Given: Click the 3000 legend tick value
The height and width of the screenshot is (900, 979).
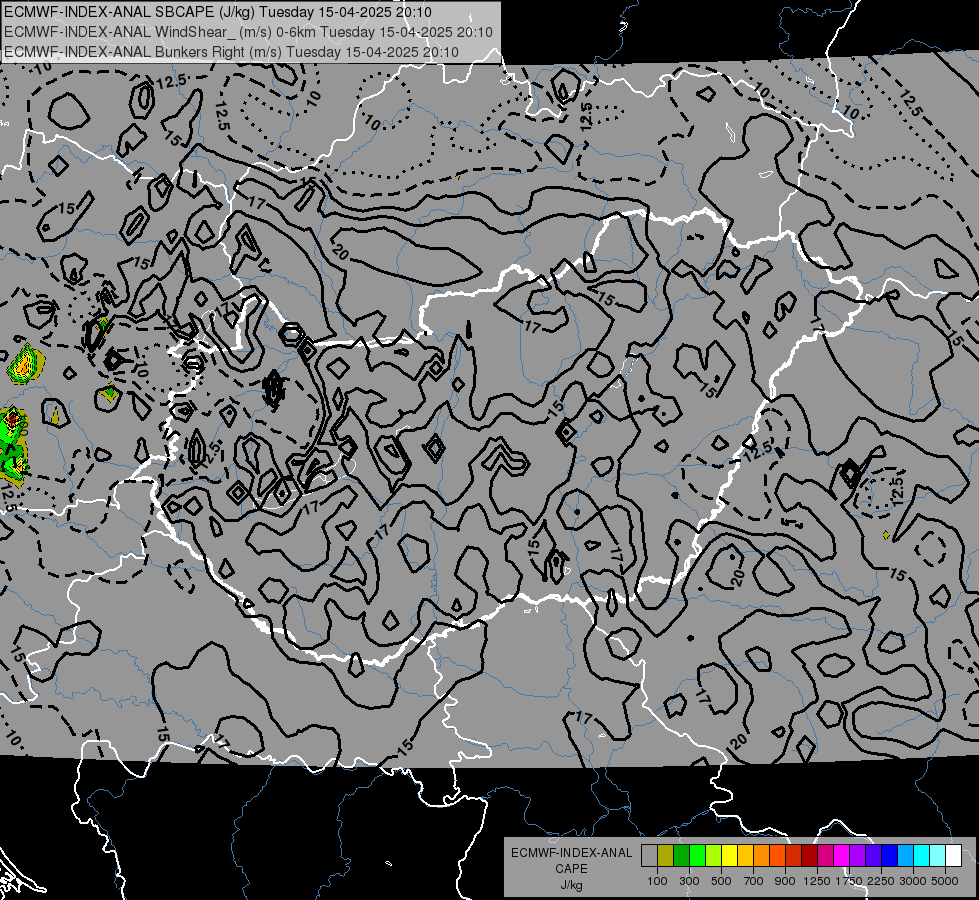Looking at the screenshot, I should [913, 881].
